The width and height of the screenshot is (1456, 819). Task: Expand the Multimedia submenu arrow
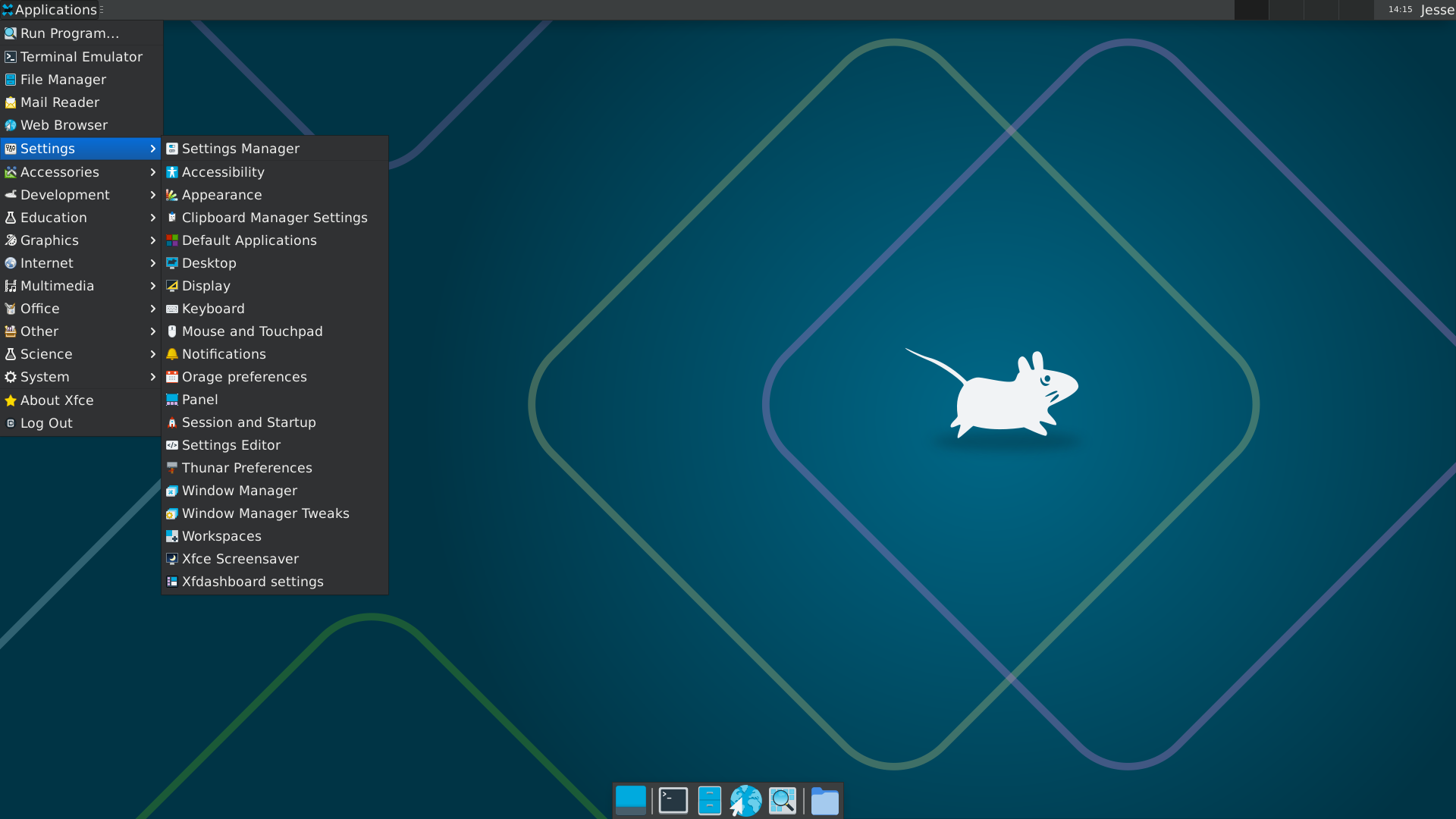coord(152,286)
